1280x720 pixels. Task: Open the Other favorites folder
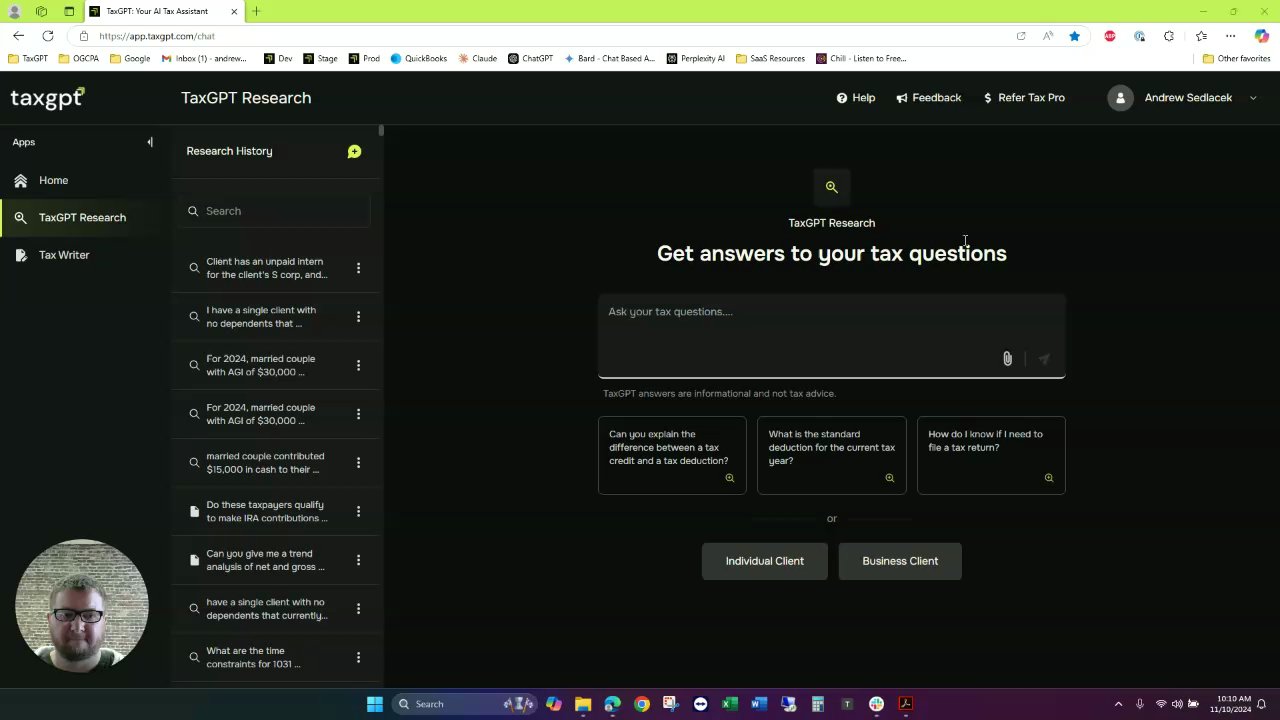point(1237,58)
